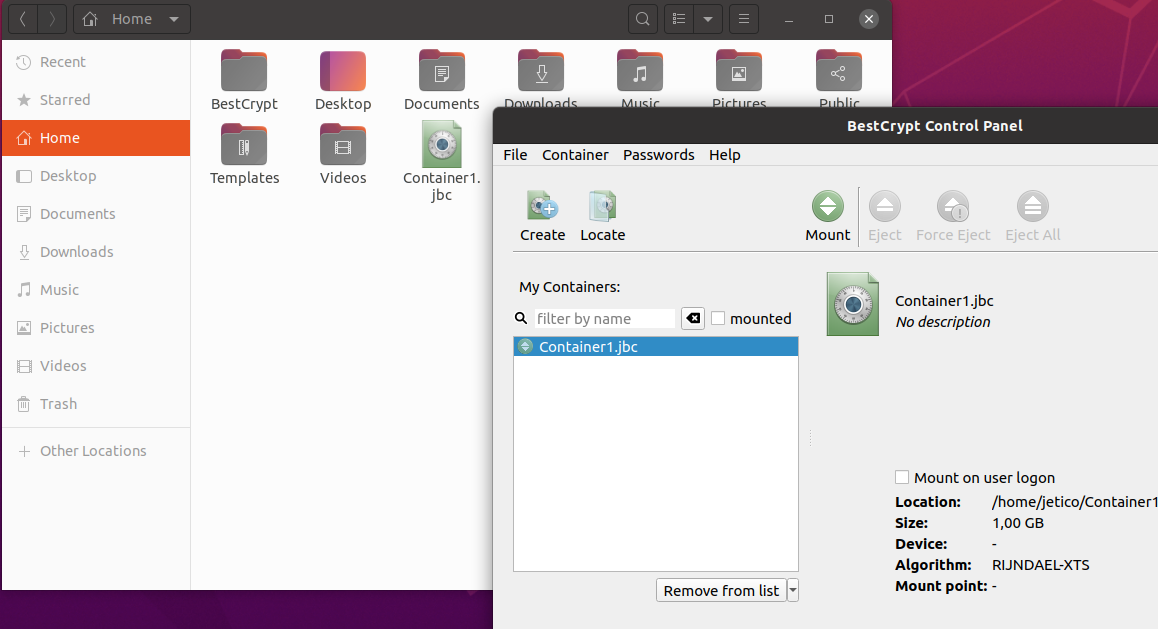
Task: Open the Help menu in BestCrypt
Action: 724,155
